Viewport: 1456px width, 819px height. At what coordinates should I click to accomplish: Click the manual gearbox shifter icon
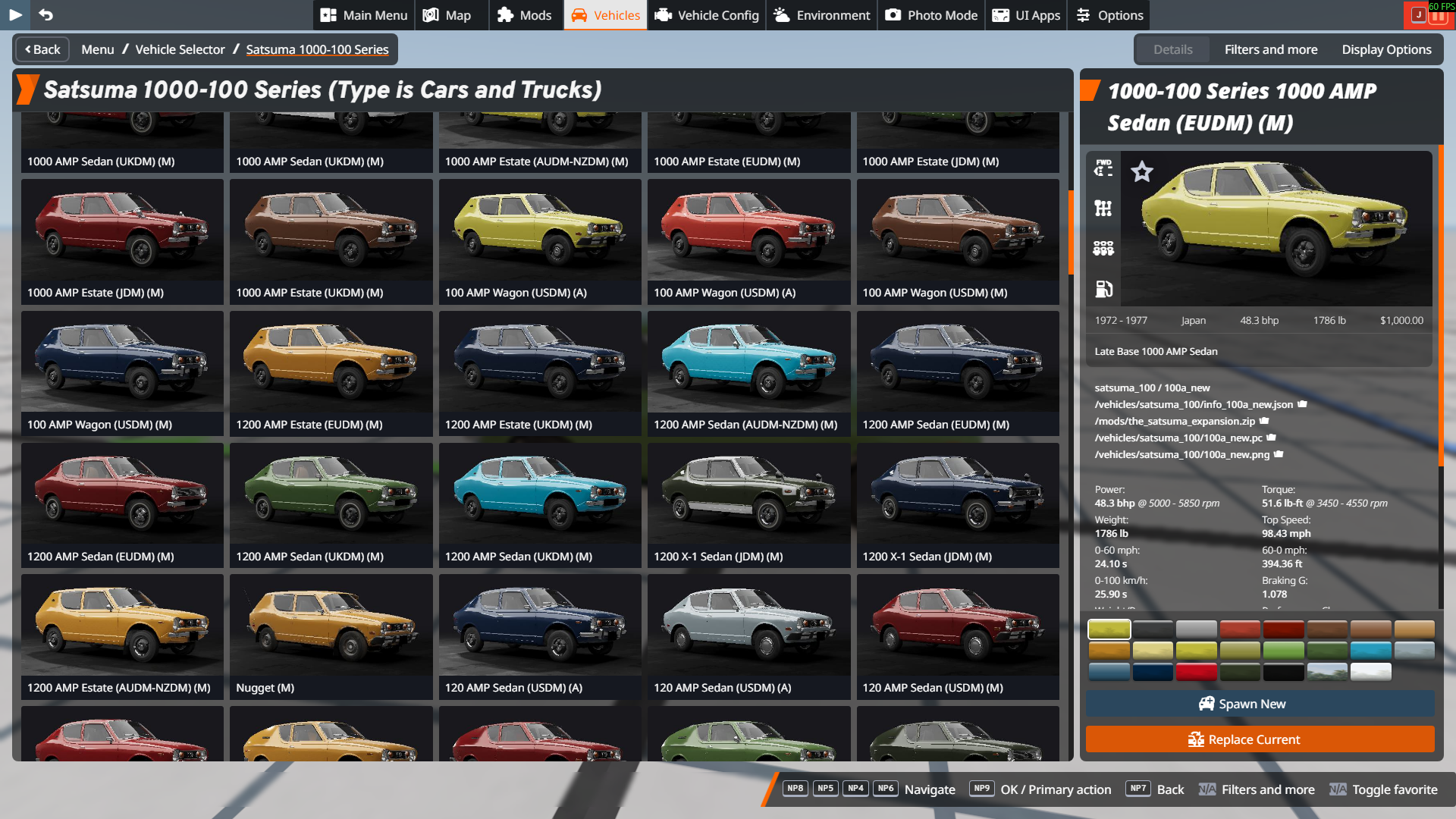click(x=1103, y=208)
